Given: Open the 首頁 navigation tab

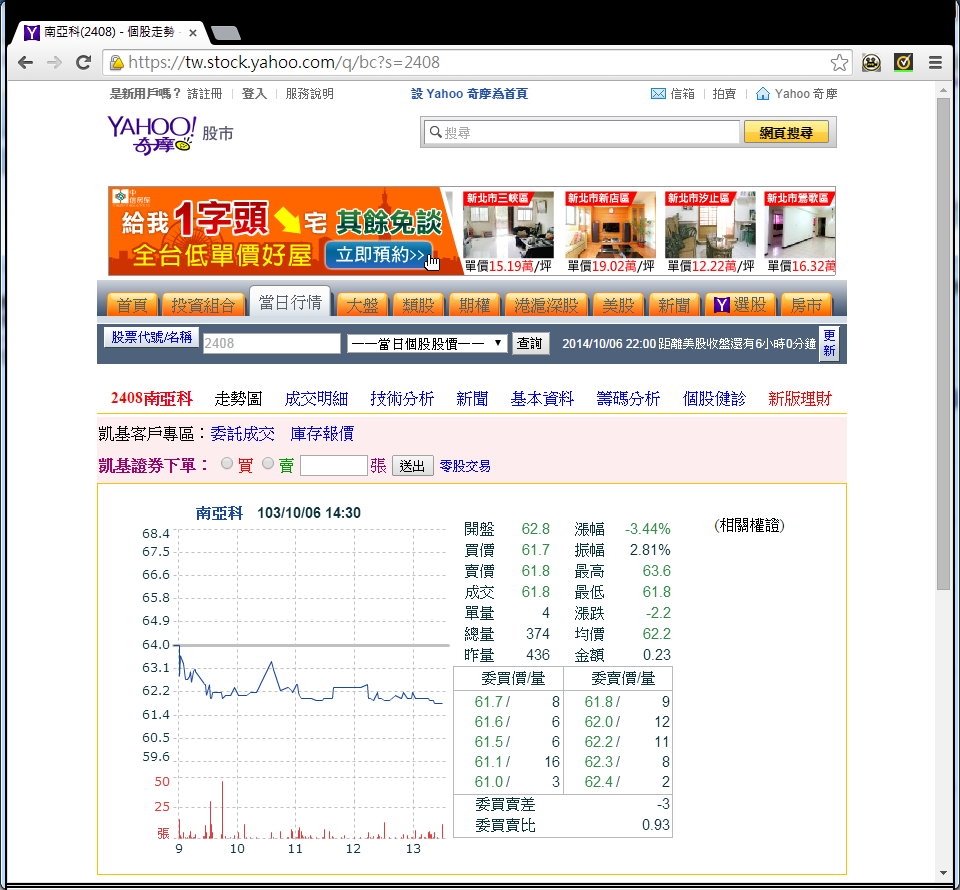Looking at the screenshot, I should tap(132, 305).
